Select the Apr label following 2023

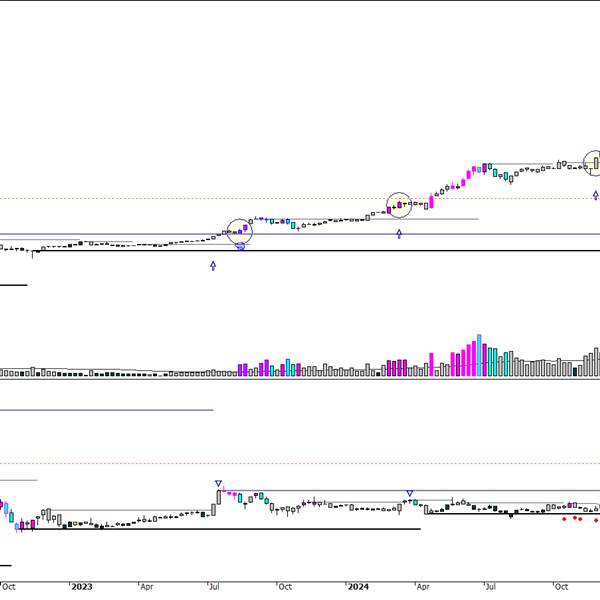(147, 587)
